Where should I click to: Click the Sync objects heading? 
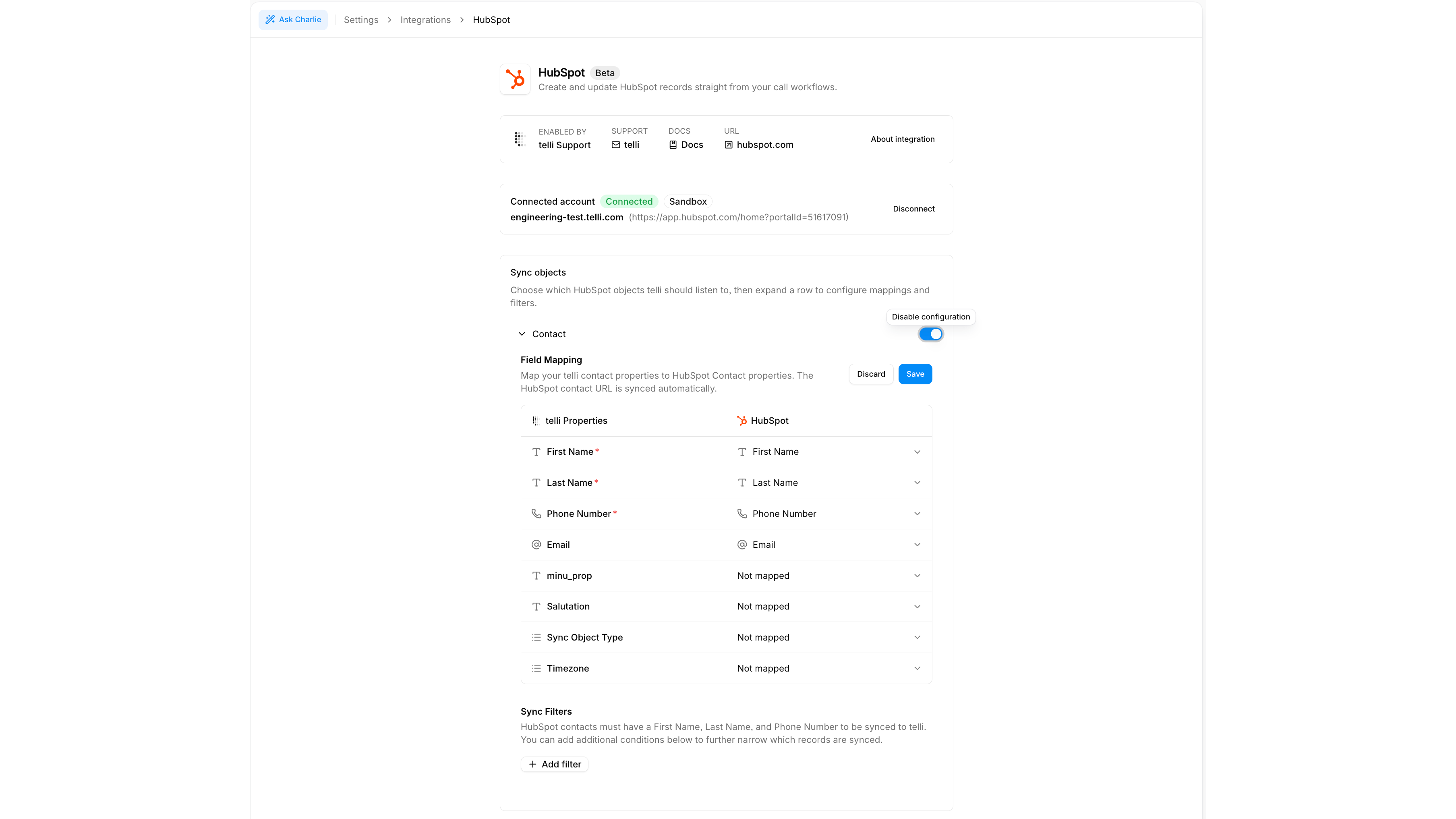(538, 272)
